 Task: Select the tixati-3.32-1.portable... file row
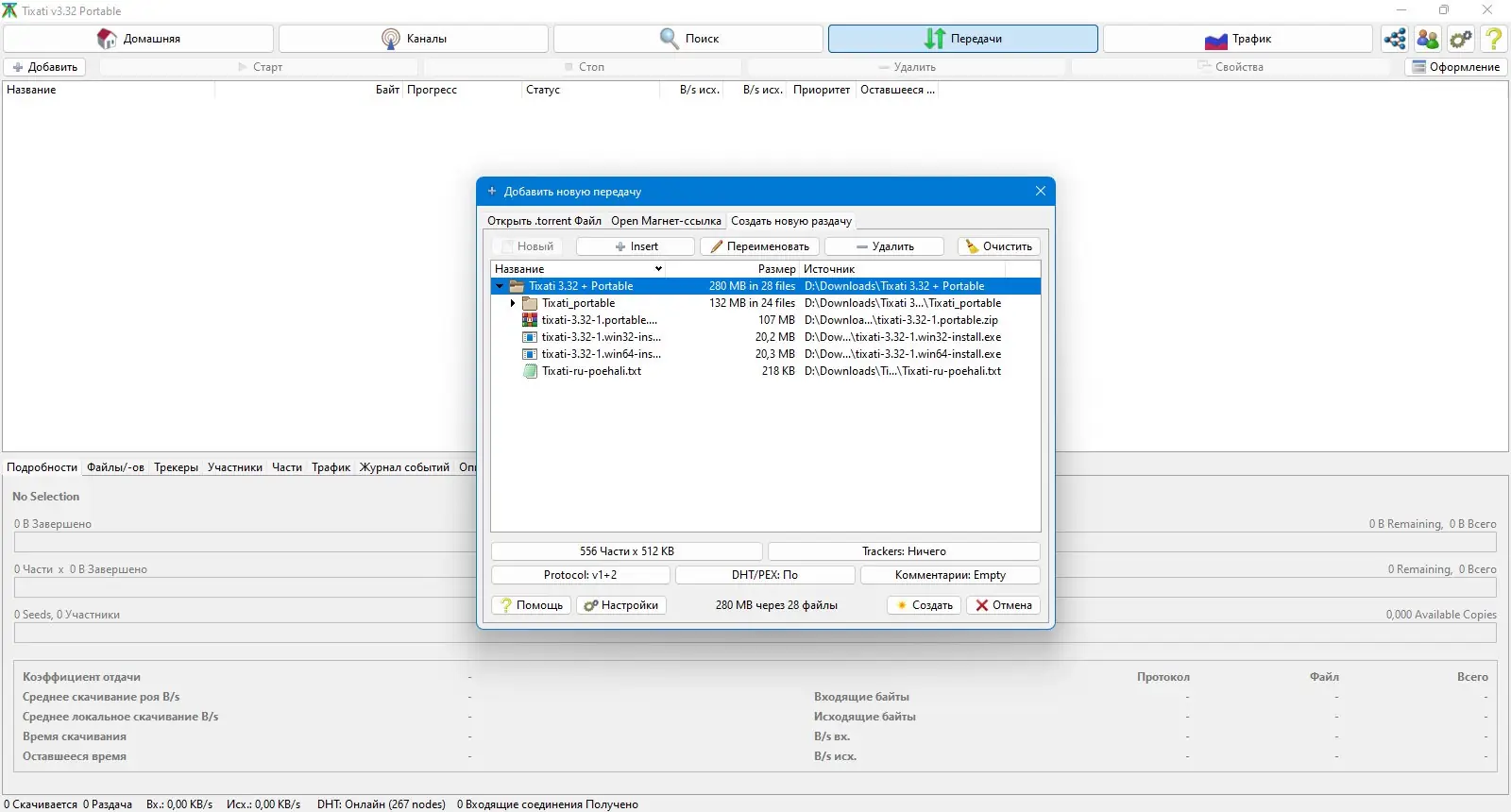[x=766, y=320]
